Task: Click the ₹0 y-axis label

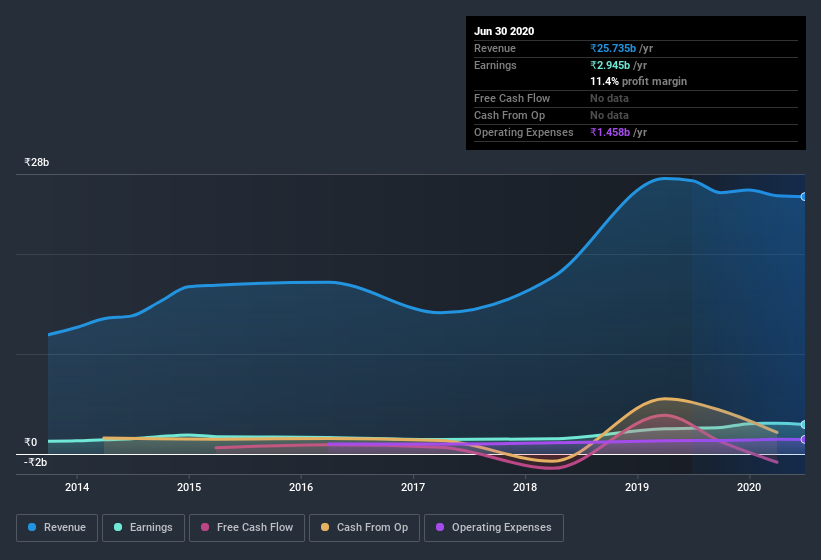Action: click(31, 442)
